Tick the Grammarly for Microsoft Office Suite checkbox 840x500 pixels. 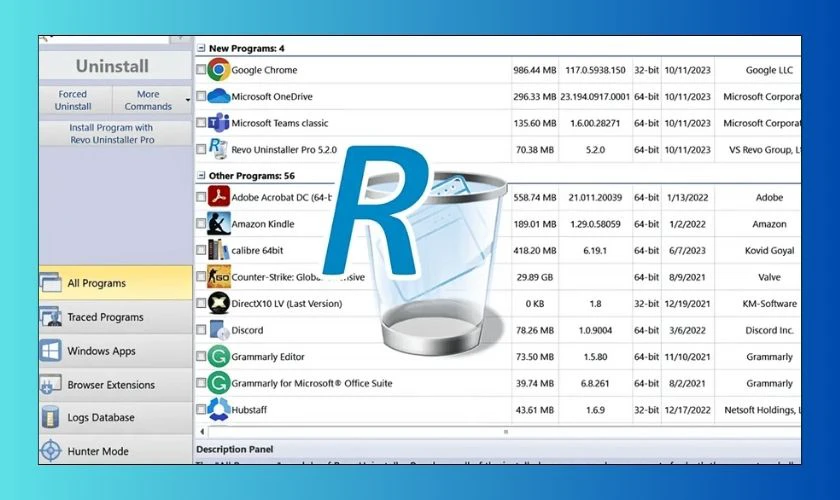click(x=201, y=383)
